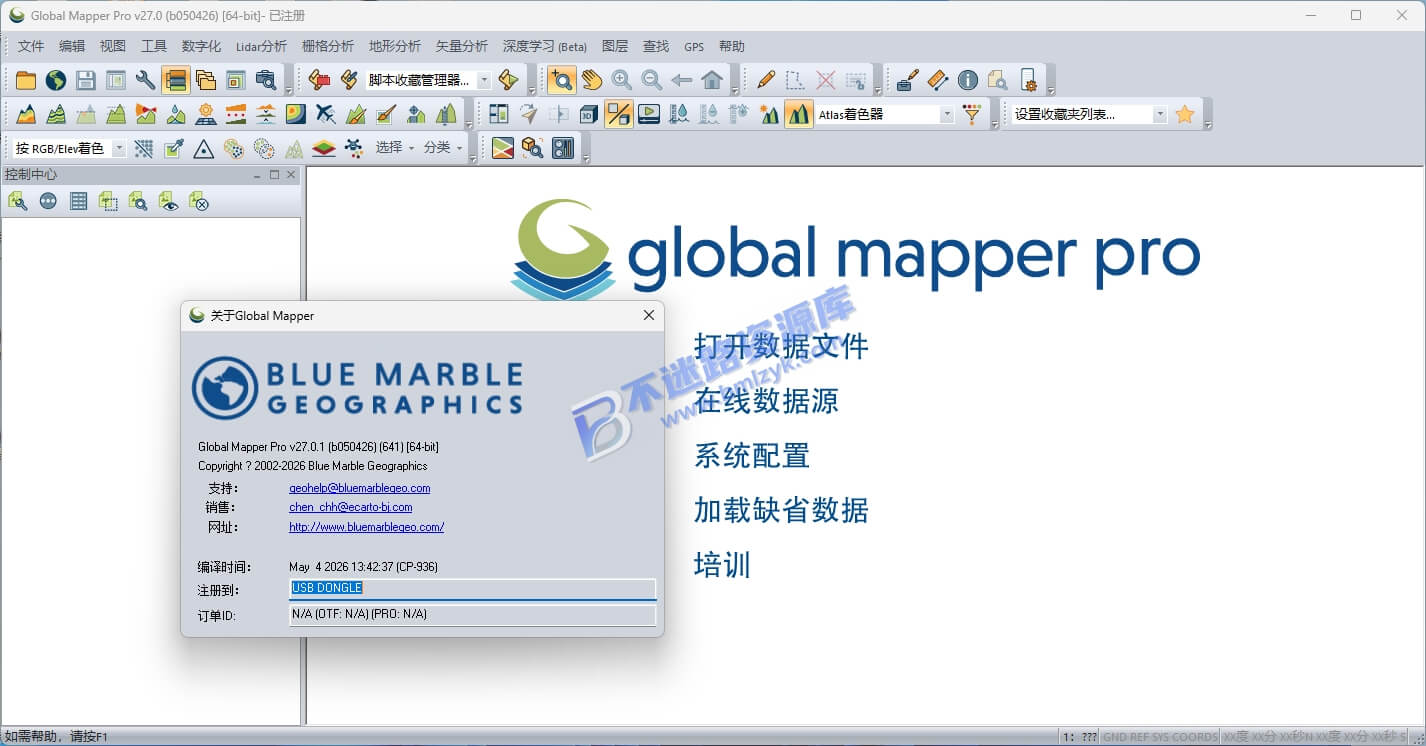The height and width of the screenshot is (746, 1426).
Task: Toggle the 2D/3D link split view icon
Action: click(x=619, y=114)
